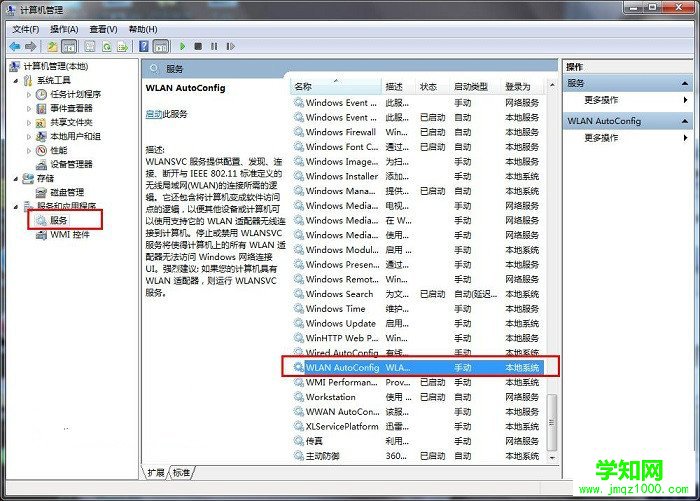Expand the 本地用户和组 node arrow
700x501 pixels.
[29, 137]
